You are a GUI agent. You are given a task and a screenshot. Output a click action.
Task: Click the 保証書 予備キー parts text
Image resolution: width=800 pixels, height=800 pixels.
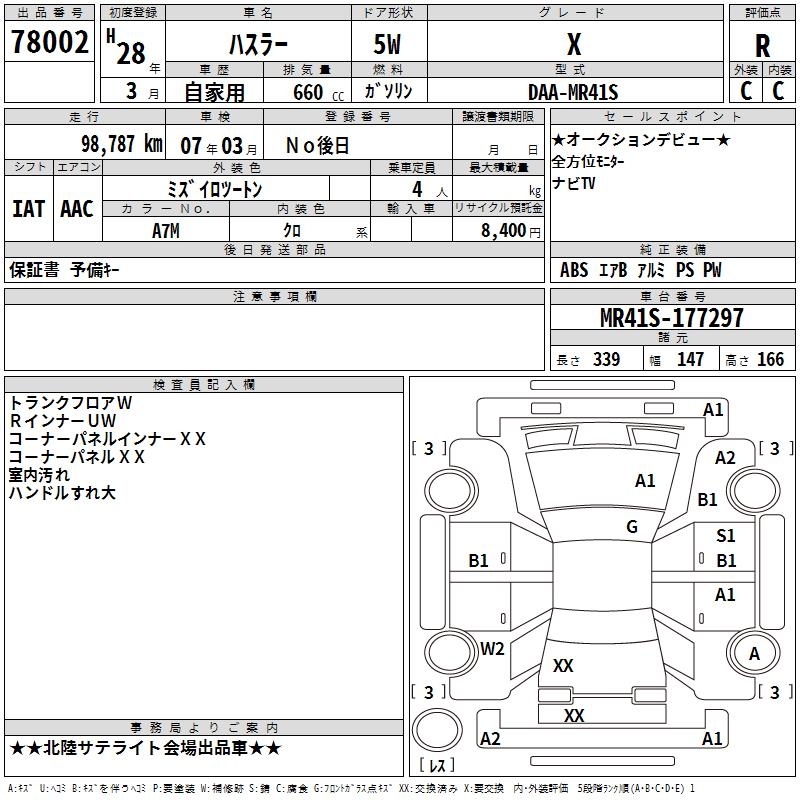(64, 270)
